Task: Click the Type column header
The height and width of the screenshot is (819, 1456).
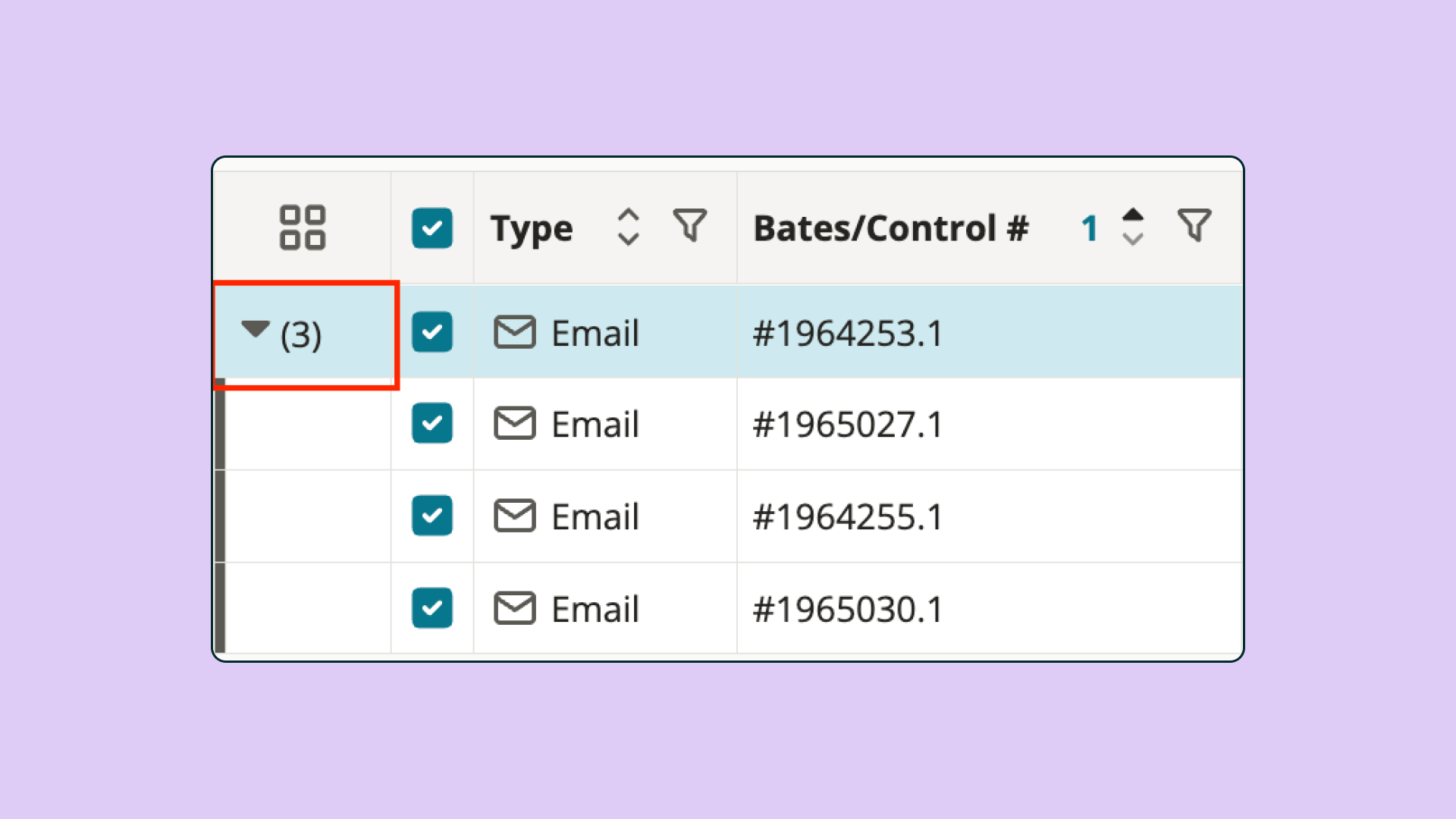Action: (532, 227)
